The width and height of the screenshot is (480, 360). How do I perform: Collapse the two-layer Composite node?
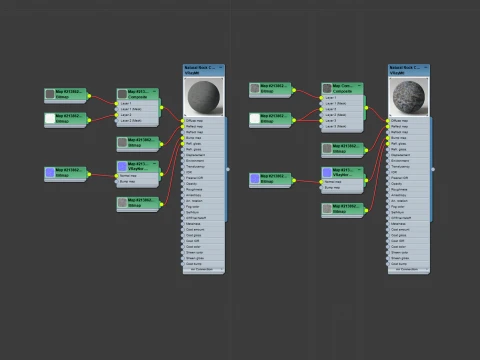(154, 91)
